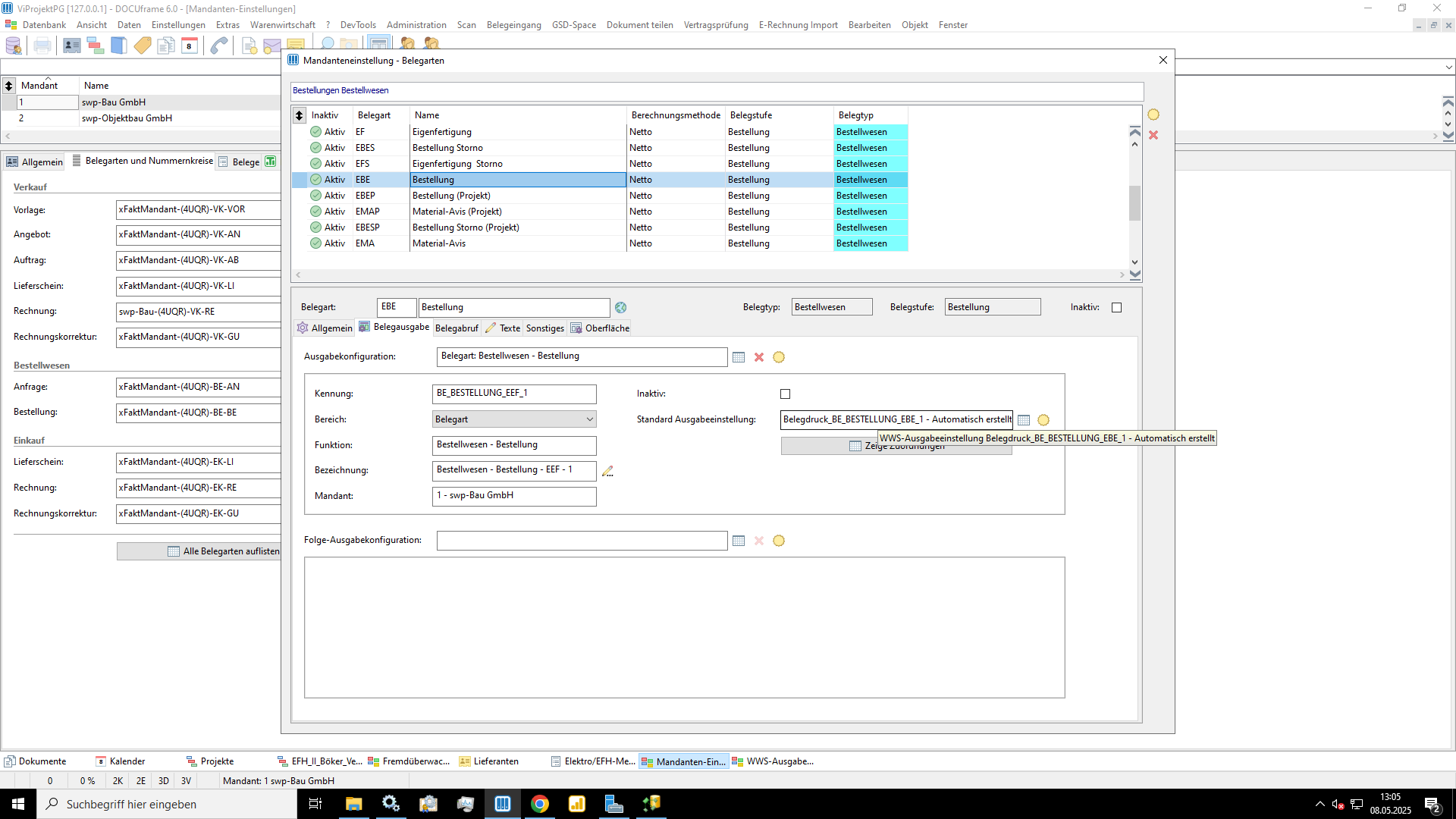Open the Allgemein tab in Belegart details
1456x819 pixels.
pyautogui.click(x=325, y=328)
